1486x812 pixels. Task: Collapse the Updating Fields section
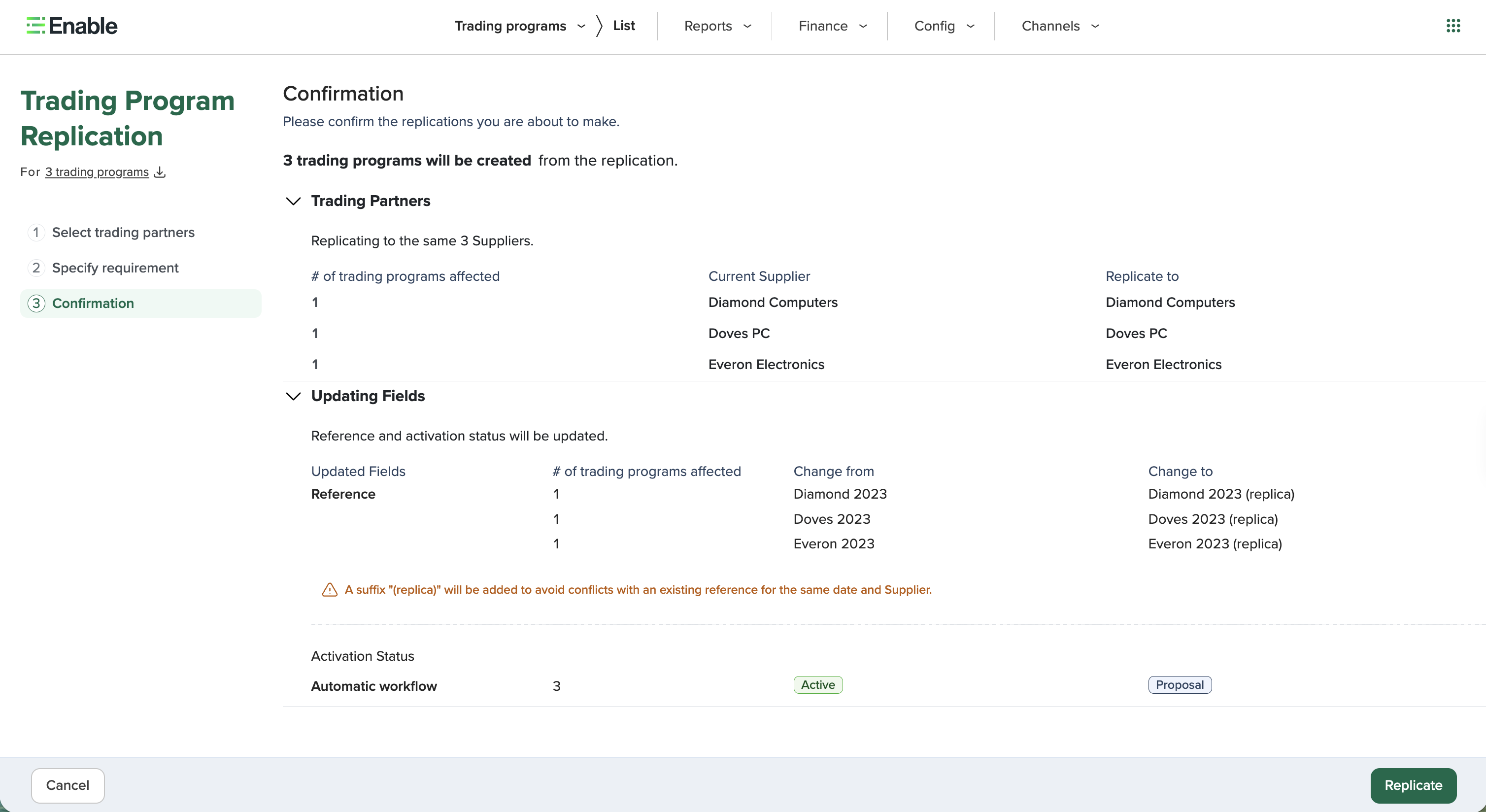pyautogui.click(x=294, y=396)
